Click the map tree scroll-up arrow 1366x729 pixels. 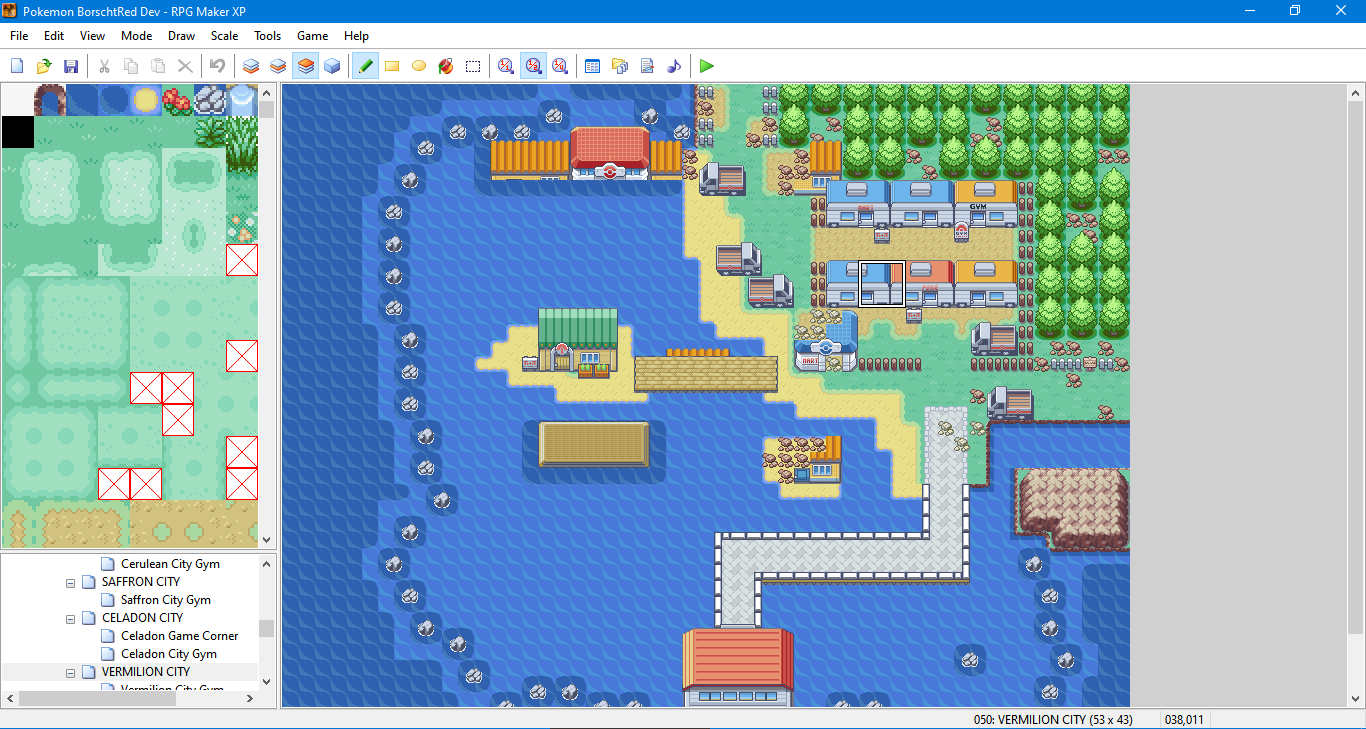pyautogui.click(x=267, y=564)
